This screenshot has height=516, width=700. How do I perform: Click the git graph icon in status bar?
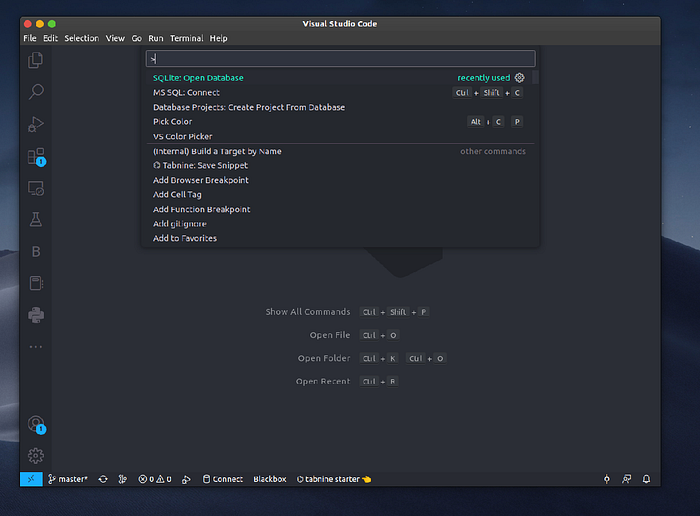(x=123, y=479)
